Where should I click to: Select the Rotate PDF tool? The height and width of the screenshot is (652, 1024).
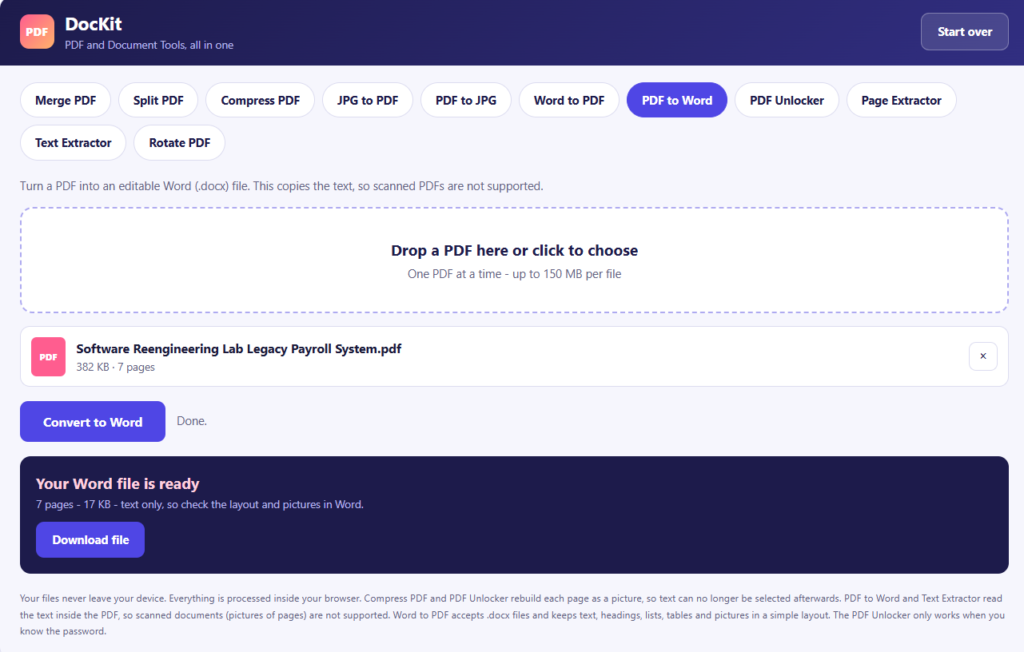click(180, 142)
